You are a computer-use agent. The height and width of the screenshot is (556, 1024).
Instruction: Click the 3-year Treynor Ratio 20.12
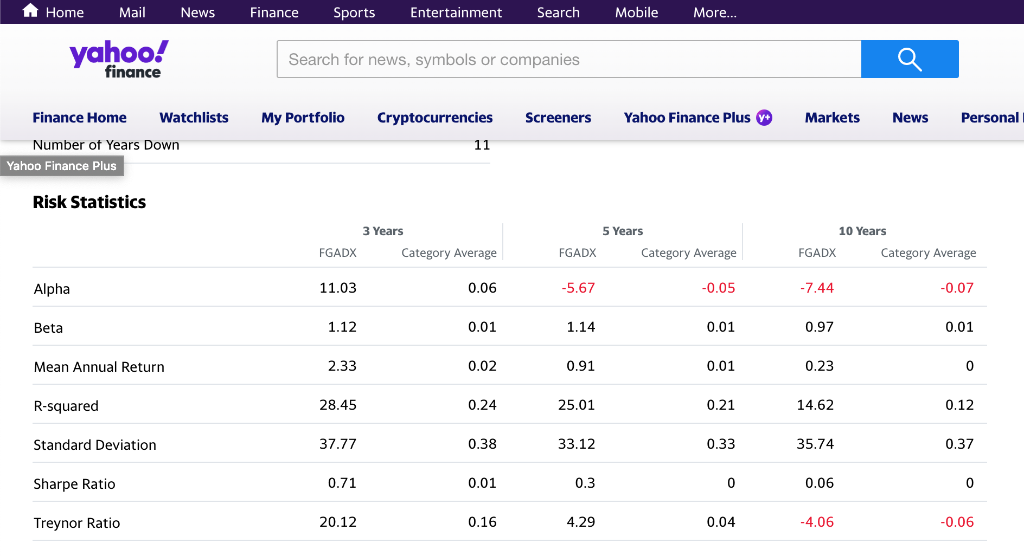(x=338, y=523)
